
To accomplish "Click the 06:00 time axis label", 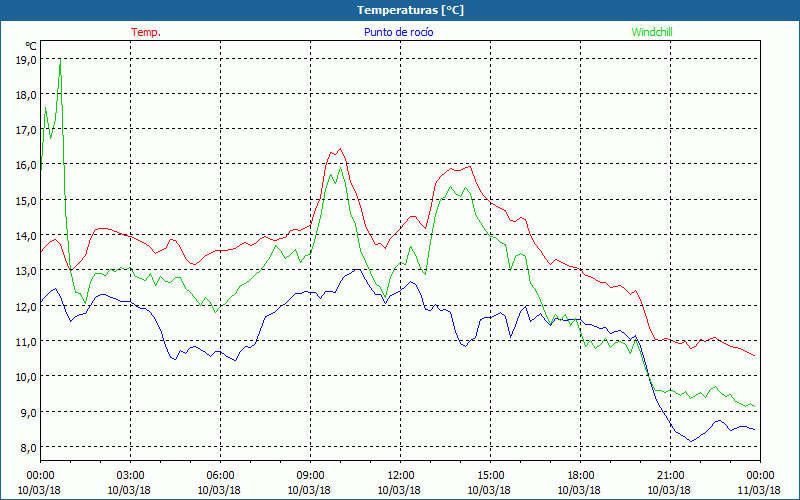I will (220, 476).
